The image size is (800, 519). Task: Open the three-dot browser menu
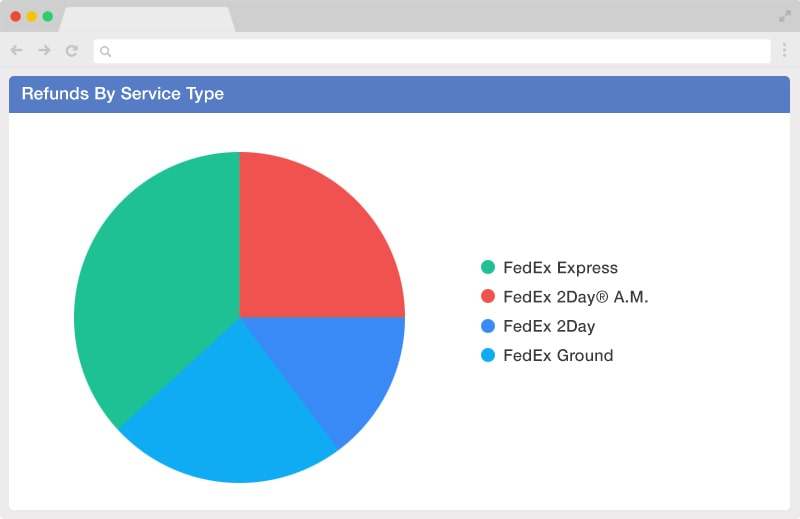[x=784, y=50]
